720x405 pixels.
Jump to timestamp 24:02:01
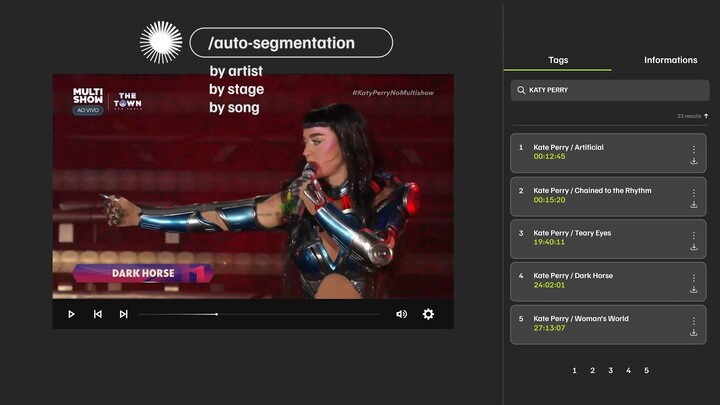coord(549,285)
